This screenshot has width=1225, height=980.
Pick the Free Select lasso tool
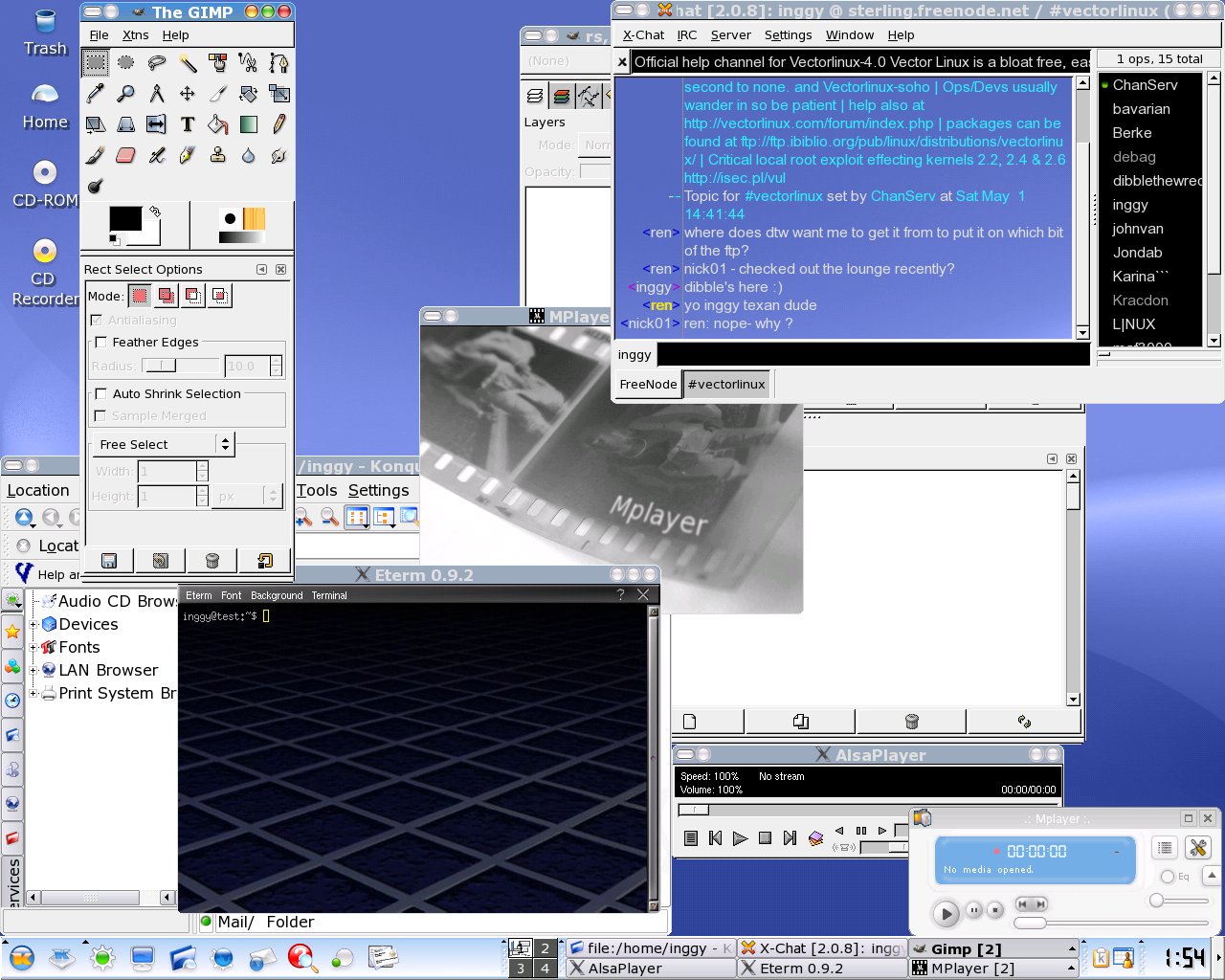(157, 63)
